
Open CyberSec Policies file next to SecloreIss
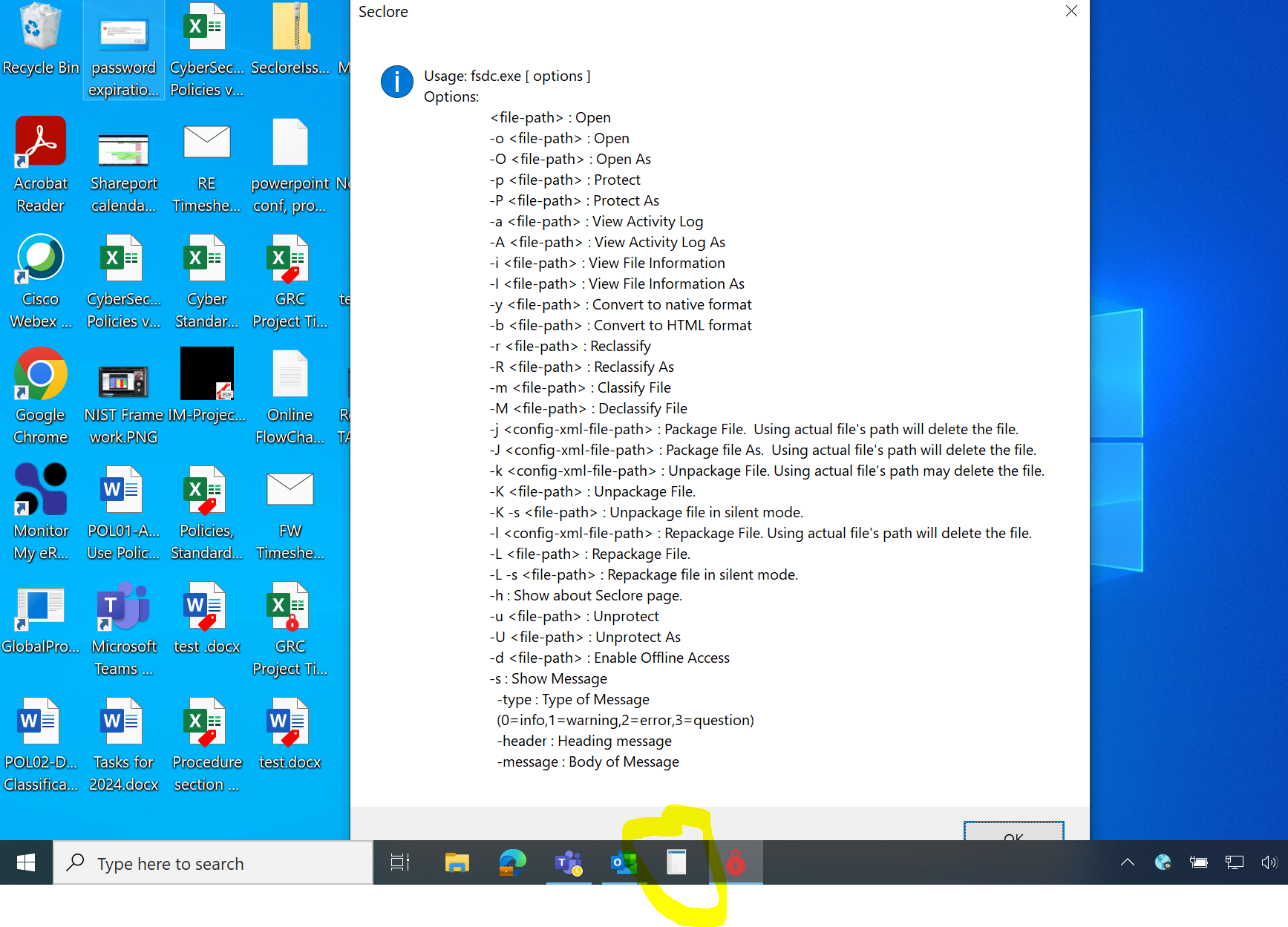(207, 50)
